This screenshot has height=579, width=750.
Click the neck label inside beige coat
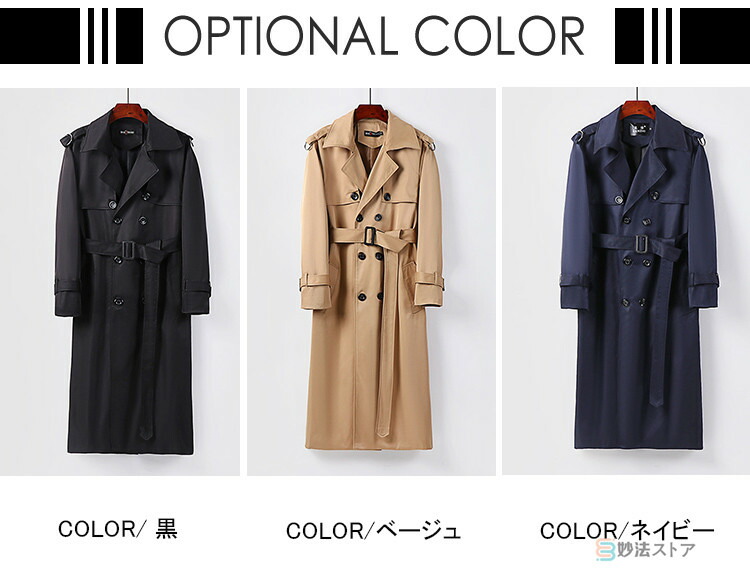(x=375, y=134)
